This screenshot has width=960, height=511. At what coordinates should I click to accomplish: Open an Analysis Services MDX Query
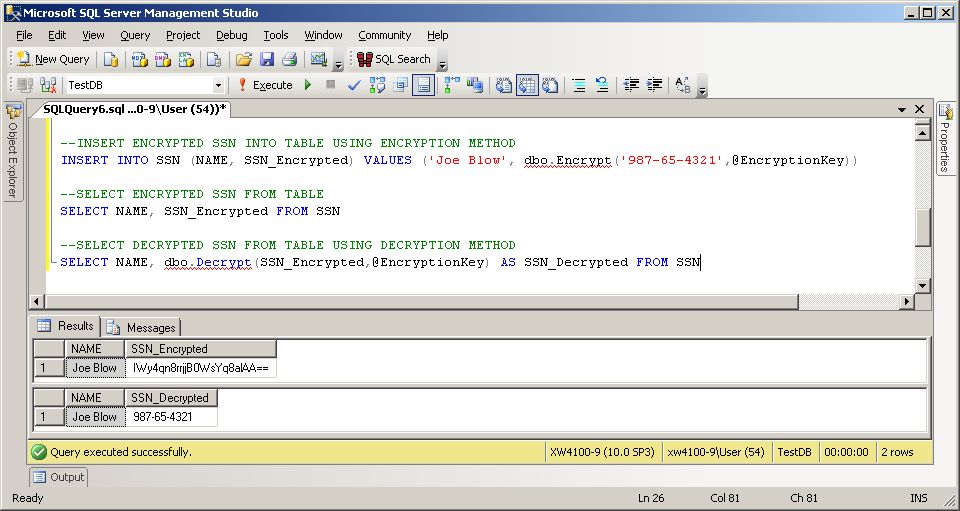140,59
